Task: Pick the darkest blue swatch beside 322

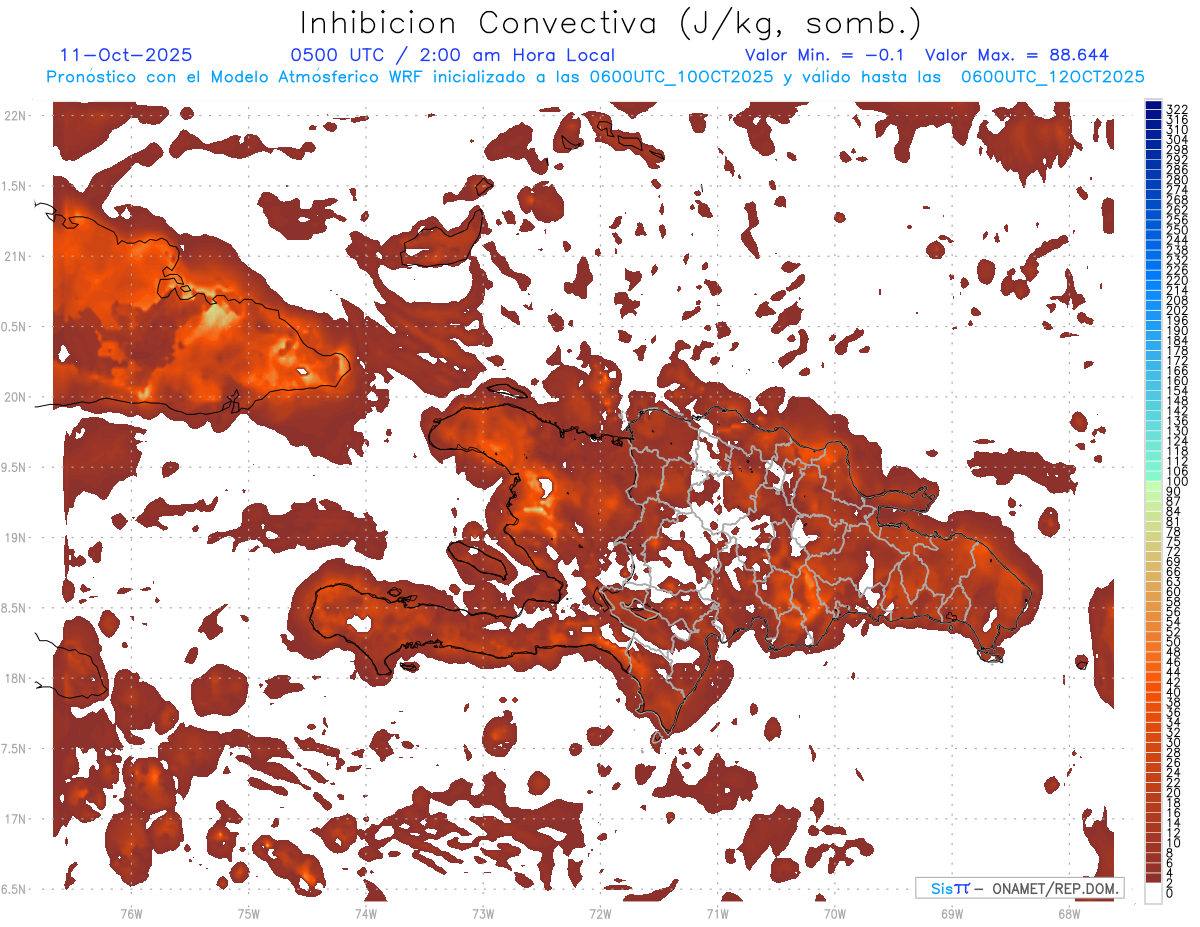Action: click(1153, 106)
